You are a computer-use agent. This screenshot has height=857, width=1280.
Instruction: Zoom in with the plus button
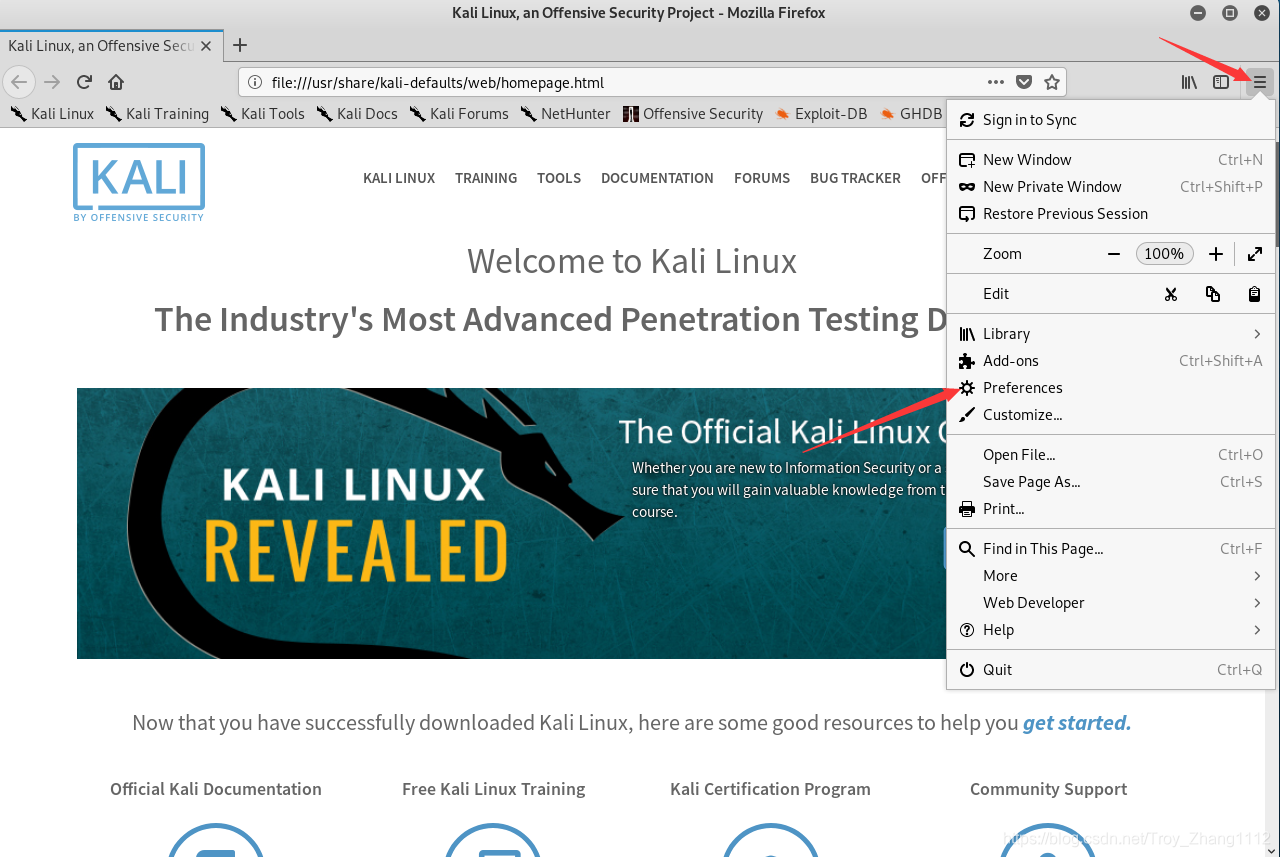pos(1216,254)
